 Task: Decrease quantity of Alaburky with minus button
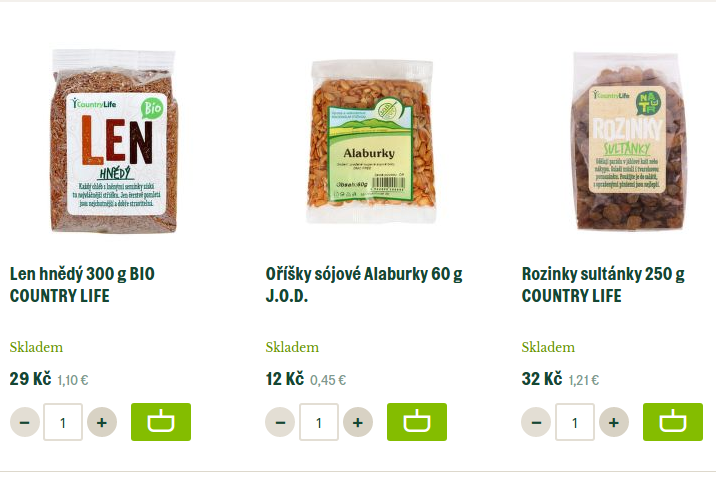point(280,422)
